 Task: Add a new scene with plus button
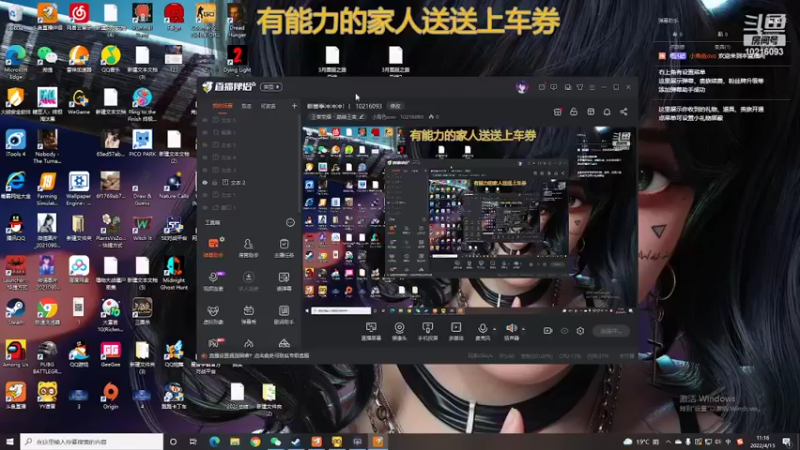tap(294, 106)
